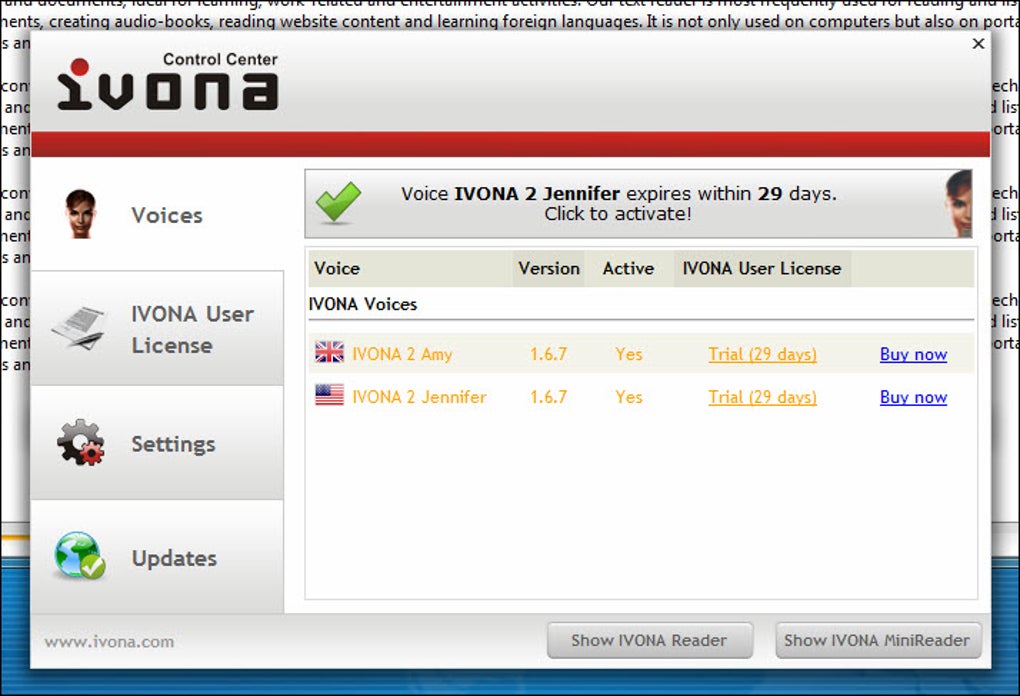Open the IVONA User License tab

coord(157,328)
